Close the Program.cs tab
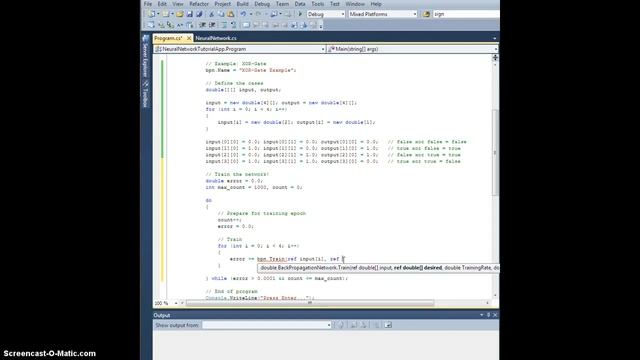Viewport: 640px width, 360px height. click(x=189, y=38)
